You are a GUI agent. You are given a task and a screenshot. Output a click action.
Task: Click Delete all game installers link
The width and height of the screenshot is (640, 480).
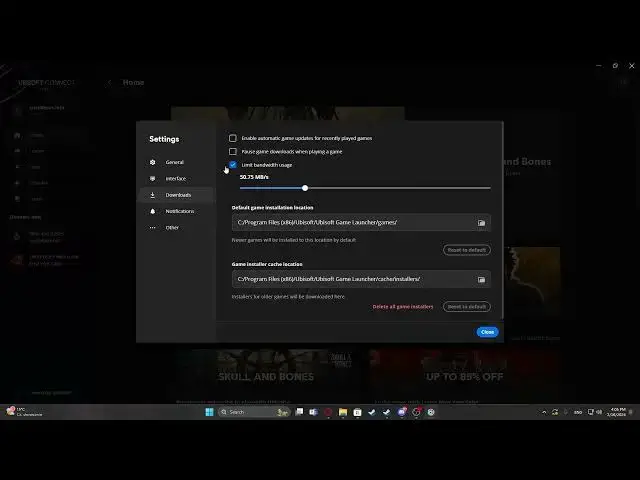(x=403, y=307)
